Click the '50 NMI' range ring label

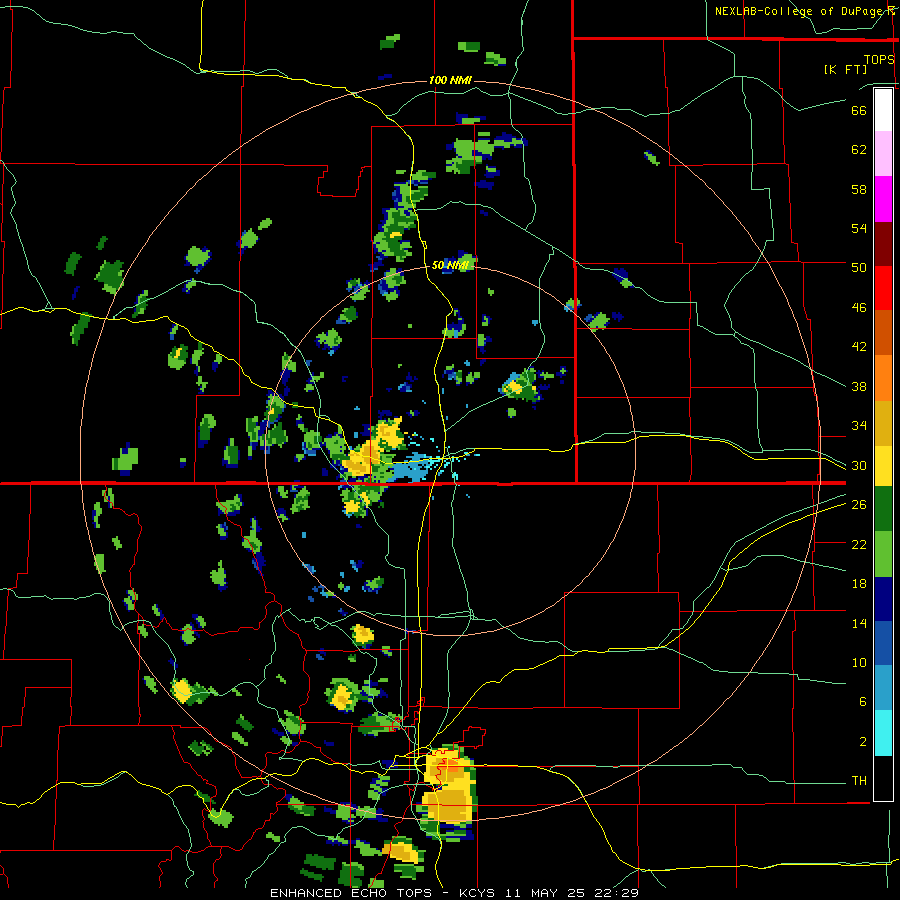tap(450, 265)
